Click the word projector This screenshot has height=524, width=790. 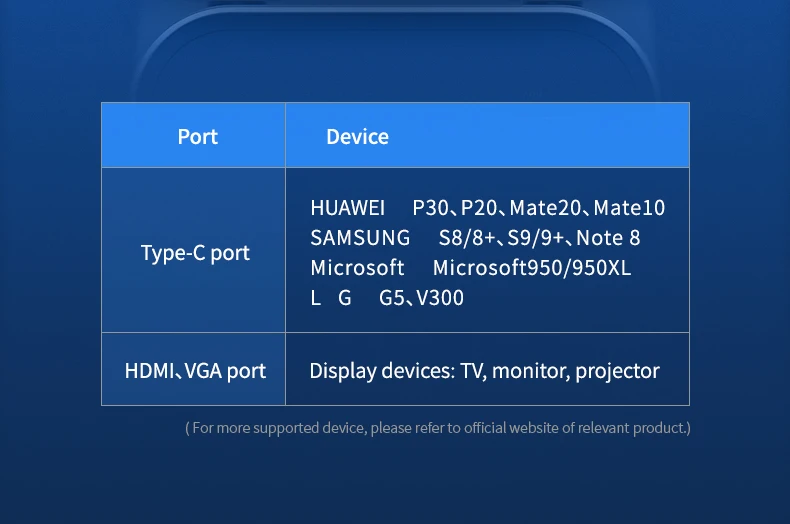pos(617,371)
